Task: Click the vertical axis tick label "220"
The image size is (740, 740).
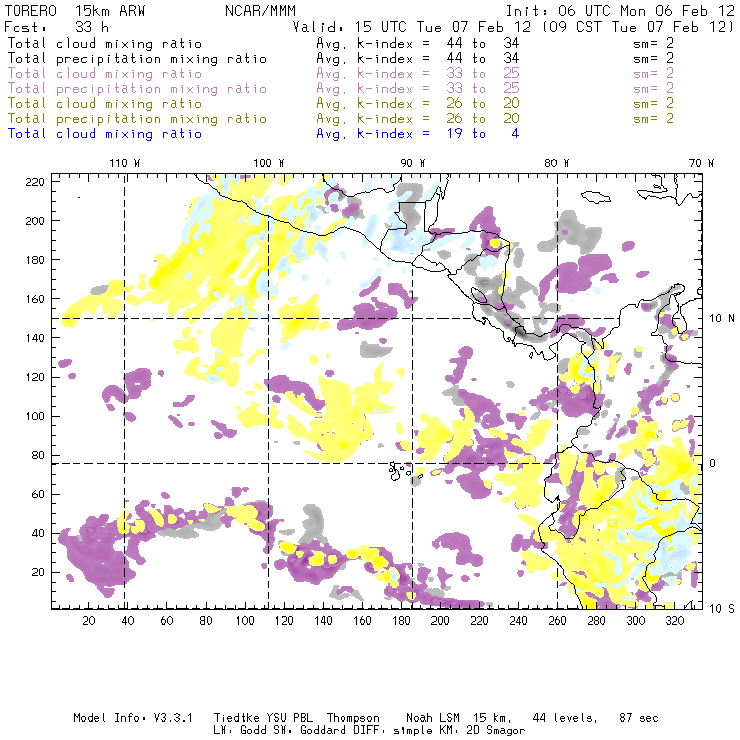Action: click(x=35, y=182)
